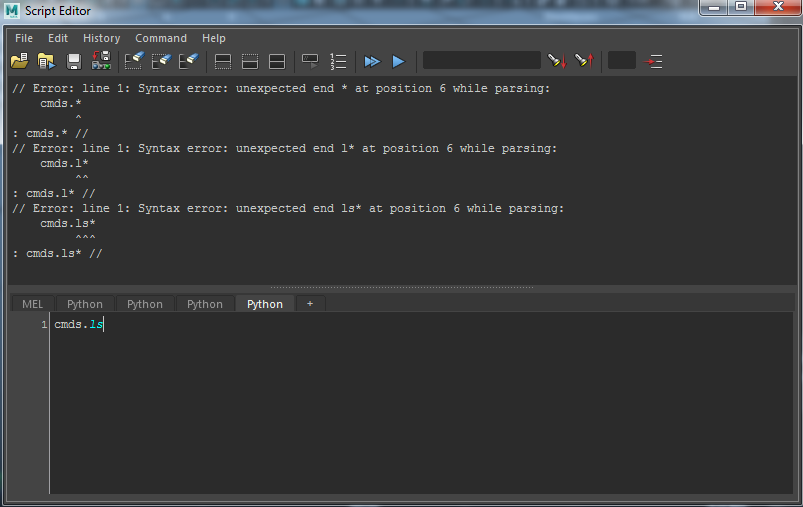Click the Load Script folder icon
This screenshot has width=803, height=507.
pyautogui.click(x=19, y=61)
